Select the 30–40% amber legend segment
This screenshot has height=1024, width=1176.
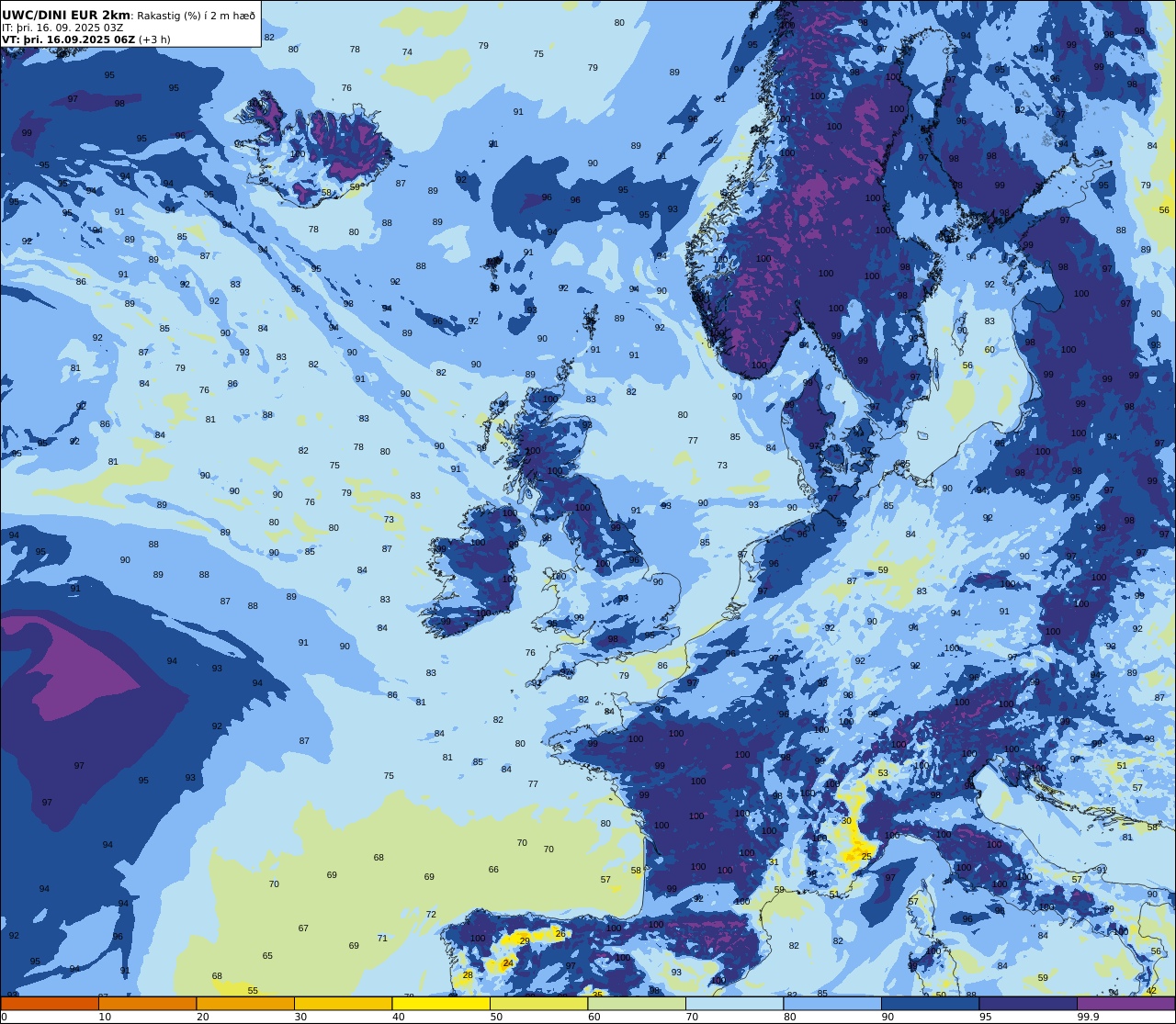coord(343,1004)
